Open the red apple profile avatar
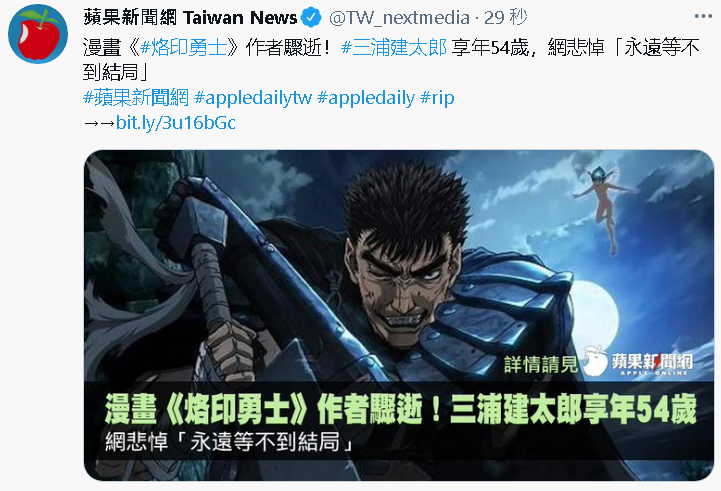This screenshot has width=721, height=491. [38, 34]
